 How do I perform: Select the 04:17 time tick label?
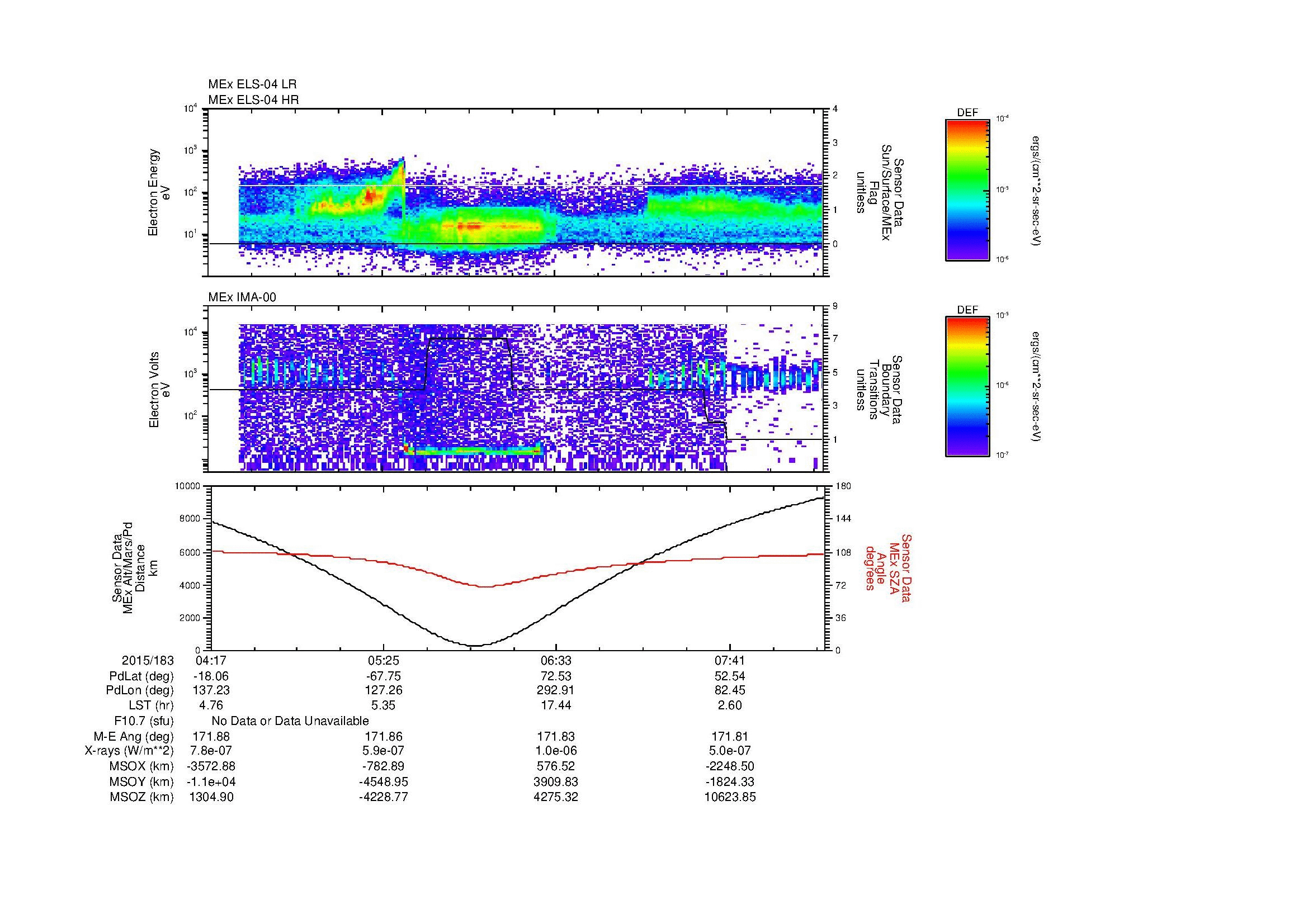[211, 660]
